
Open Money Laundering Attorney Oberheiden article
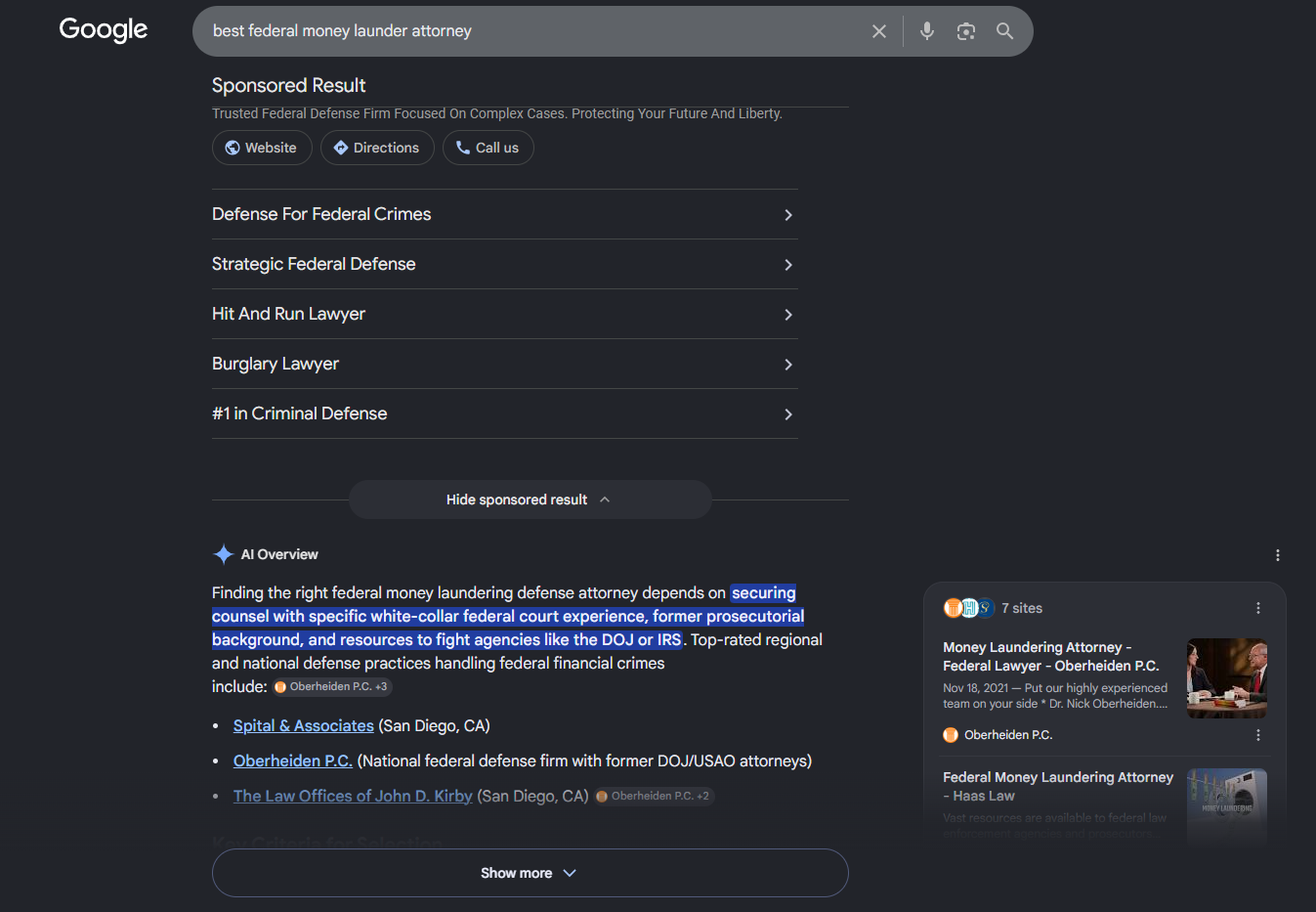click(x=1051, y=657)
